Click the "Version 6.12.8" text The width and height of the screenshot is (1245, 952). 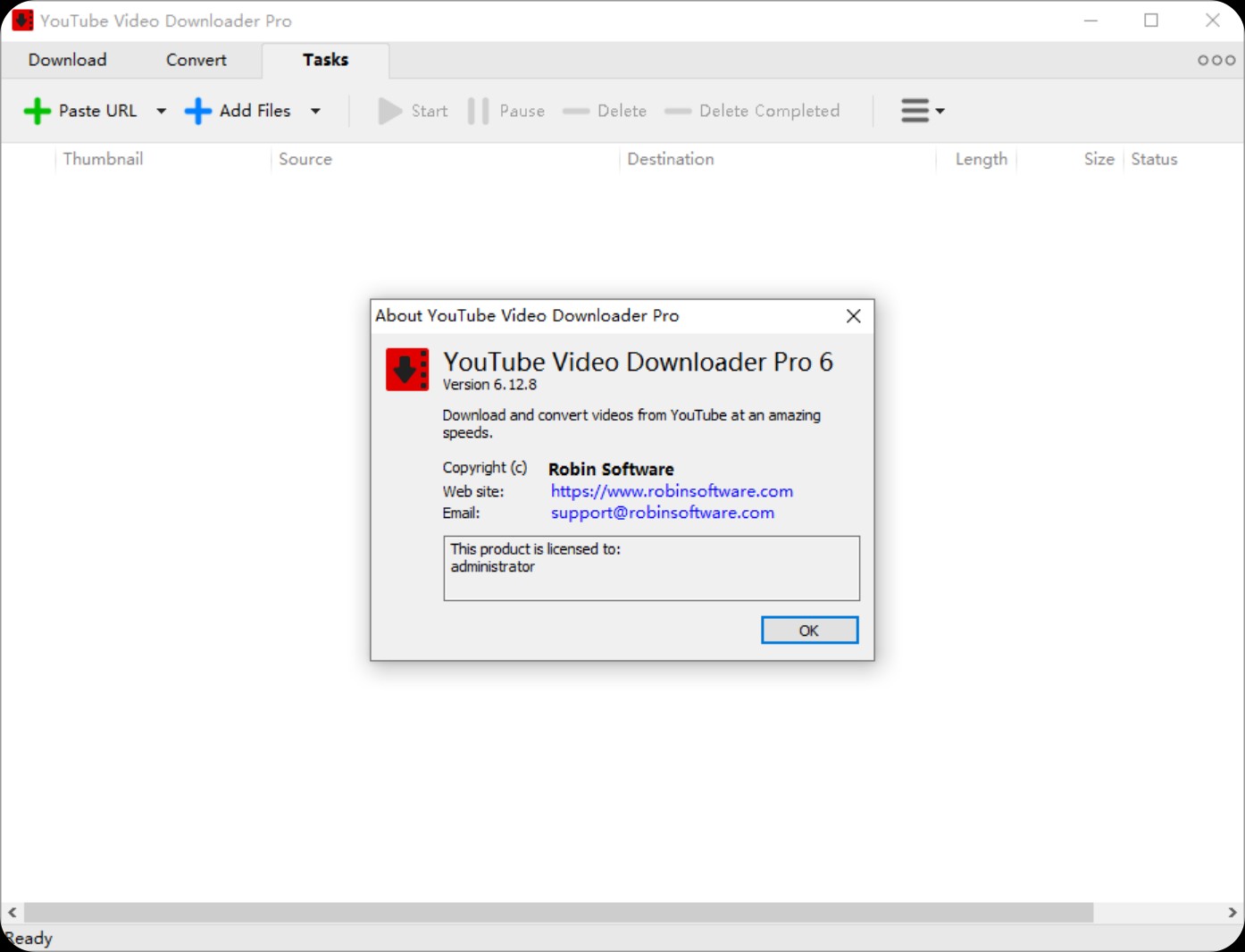pos(489,385)
